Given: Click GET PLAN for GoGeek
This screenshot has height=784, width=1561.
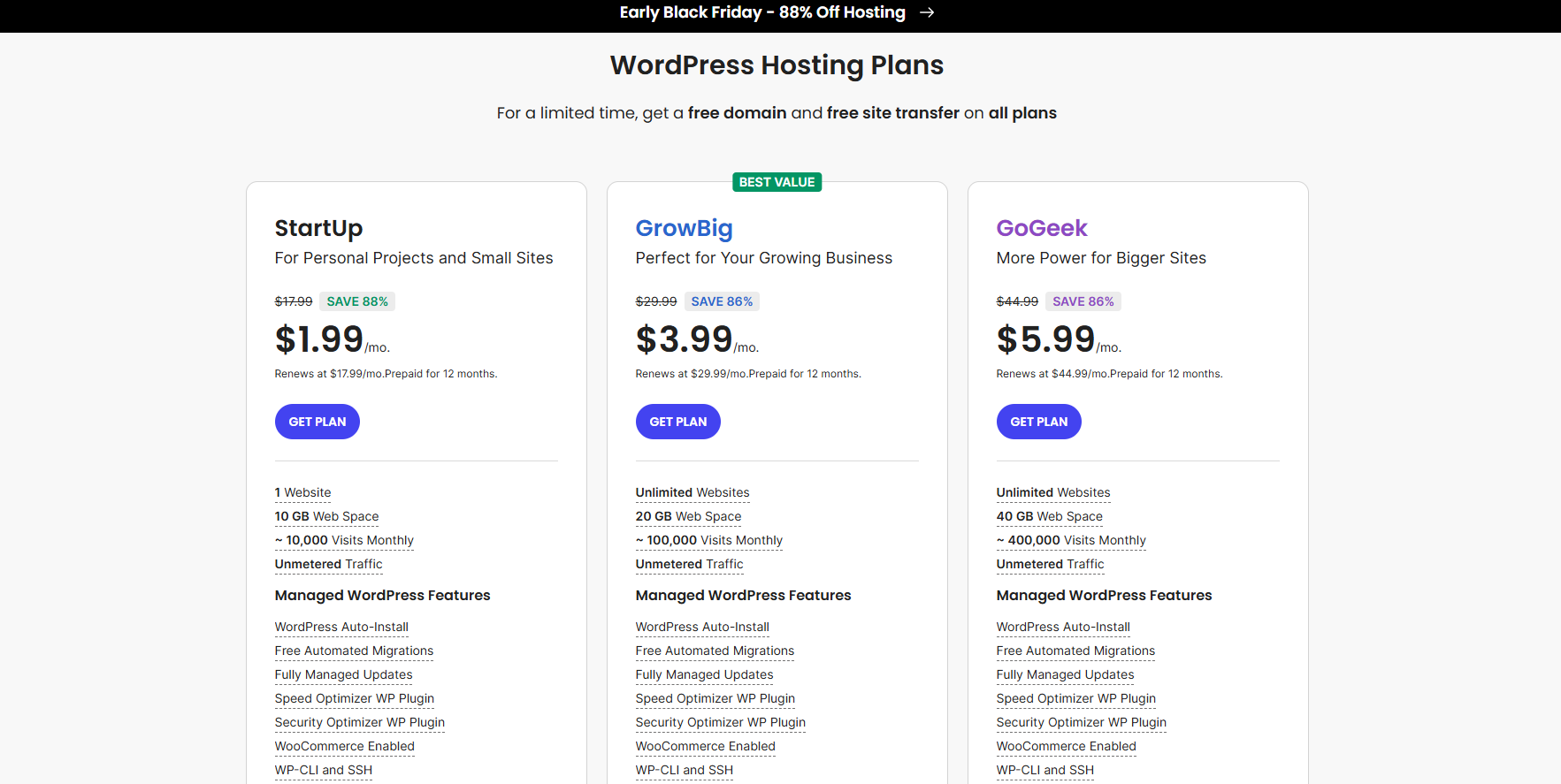Looking at the screenshot, I should coord(1039,422).
